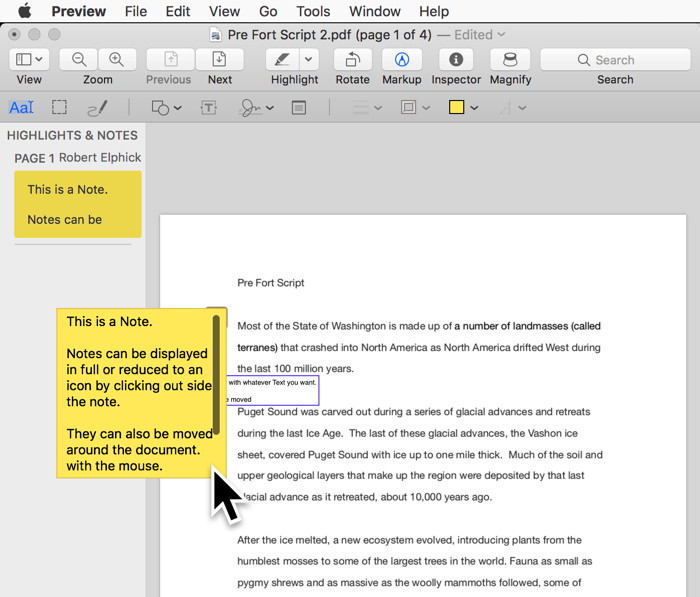Image resolution: width=700 pixels, height=597 pixels.
Task: Click the Zoom Out magnifier icon
Action: [x=79, y=59]
